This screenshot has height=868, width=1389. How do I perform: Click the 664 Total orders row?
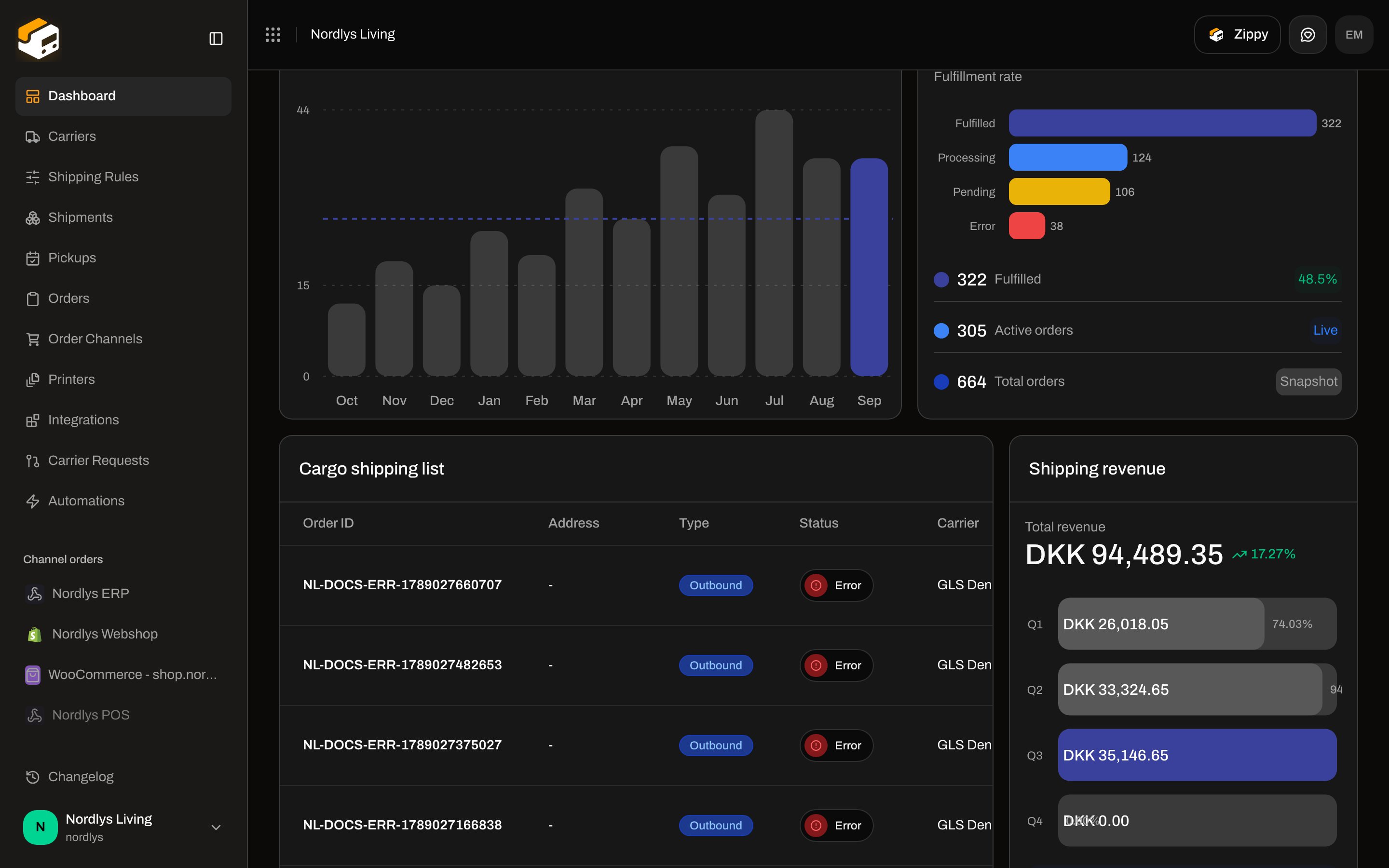[x=1138, y=382]
